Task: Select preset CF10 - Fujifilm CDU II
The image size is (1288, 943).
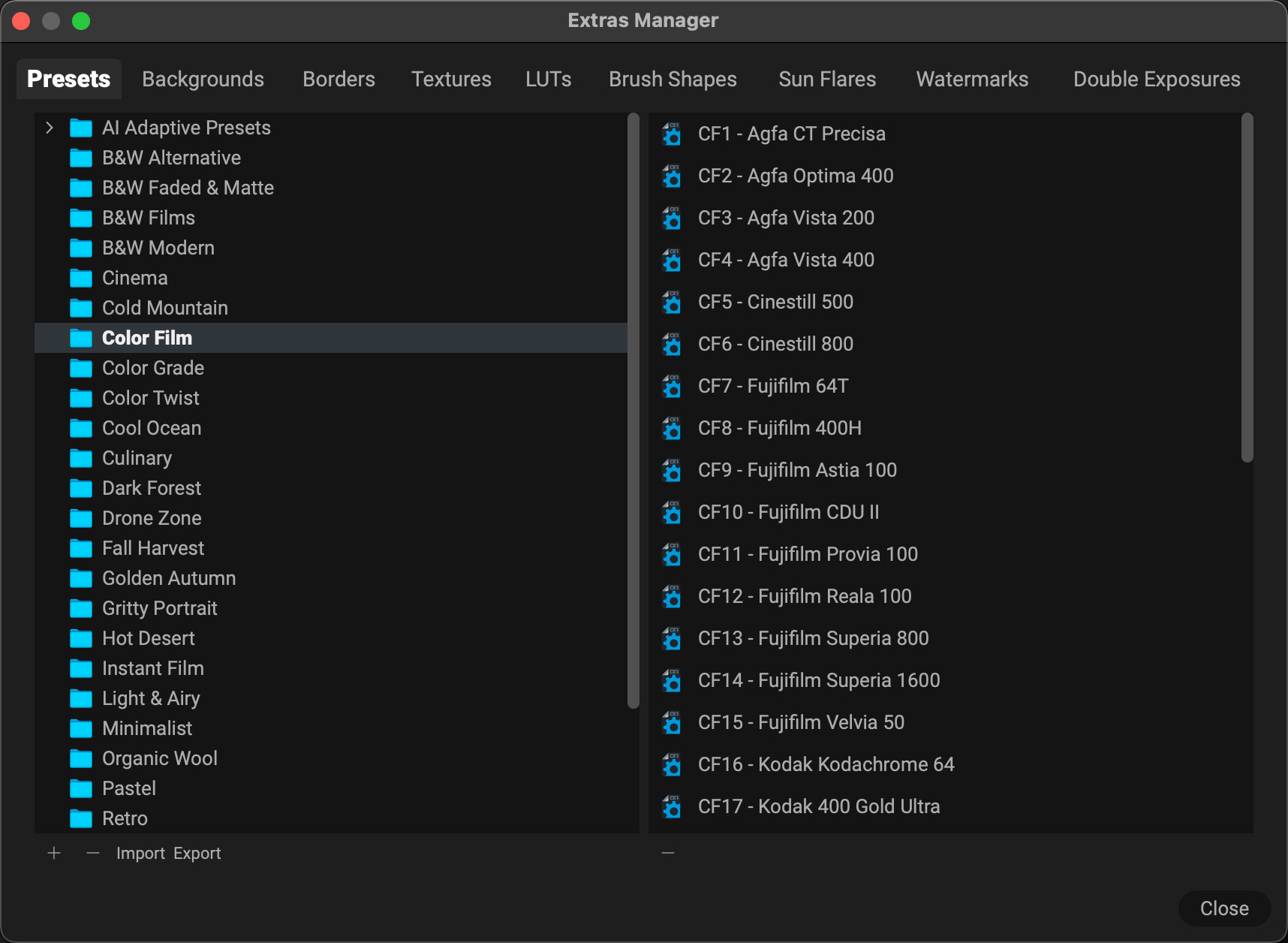Action: coord(945,512)
